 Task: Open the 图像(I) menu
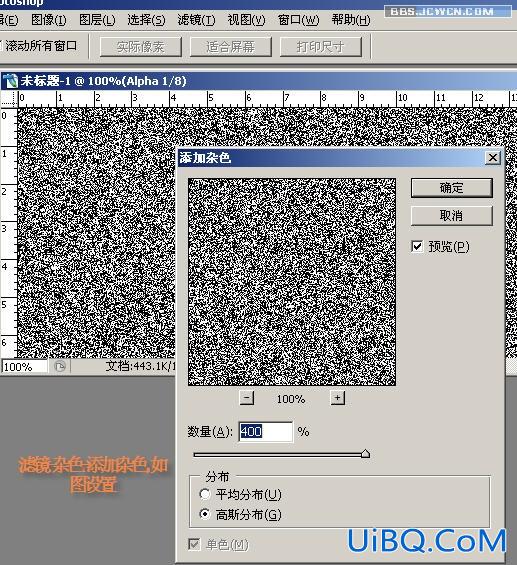click(49, 20)
